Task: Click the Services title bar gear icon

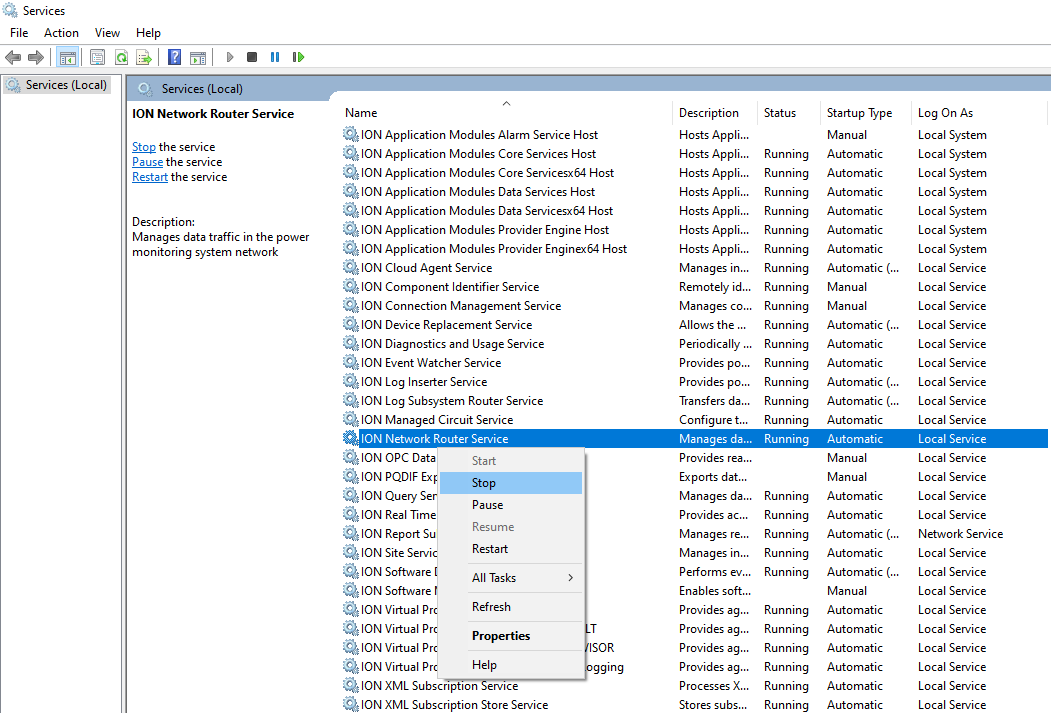Action: [x=10, y=10]
